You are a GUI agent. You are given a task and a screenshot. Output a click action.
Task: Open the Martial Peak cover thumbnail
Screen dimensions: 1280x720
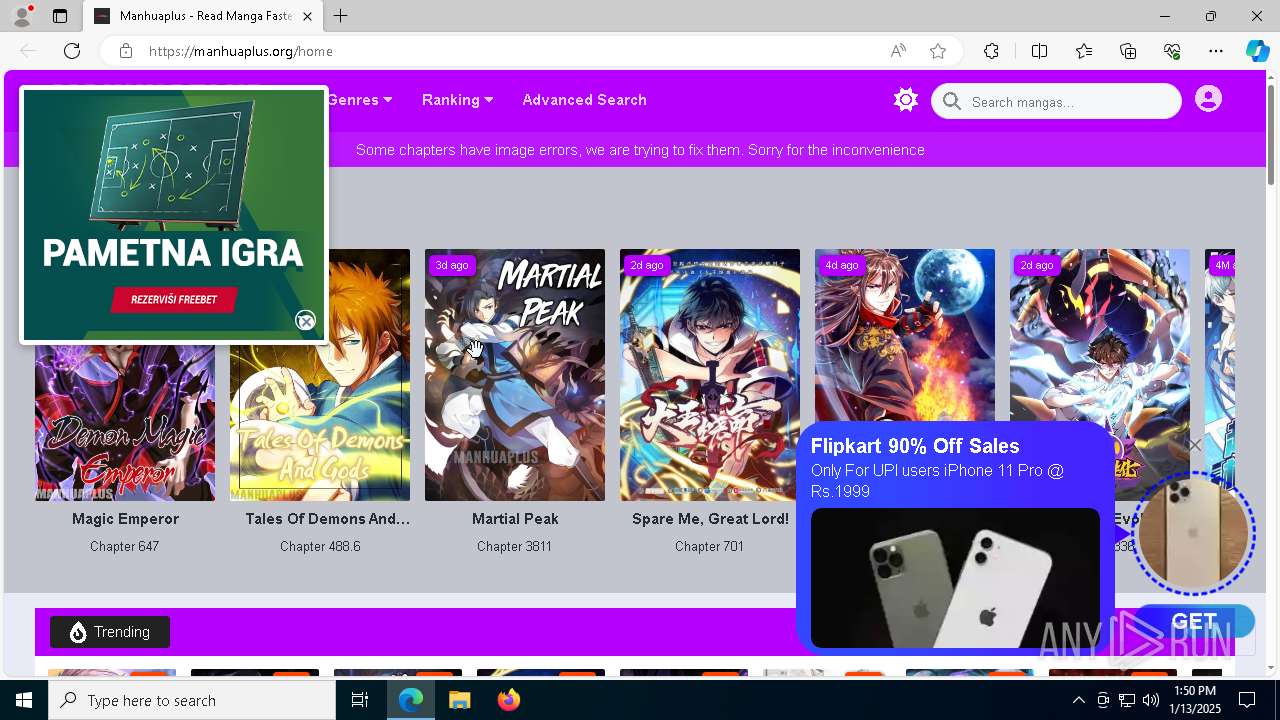pos(515,375)
